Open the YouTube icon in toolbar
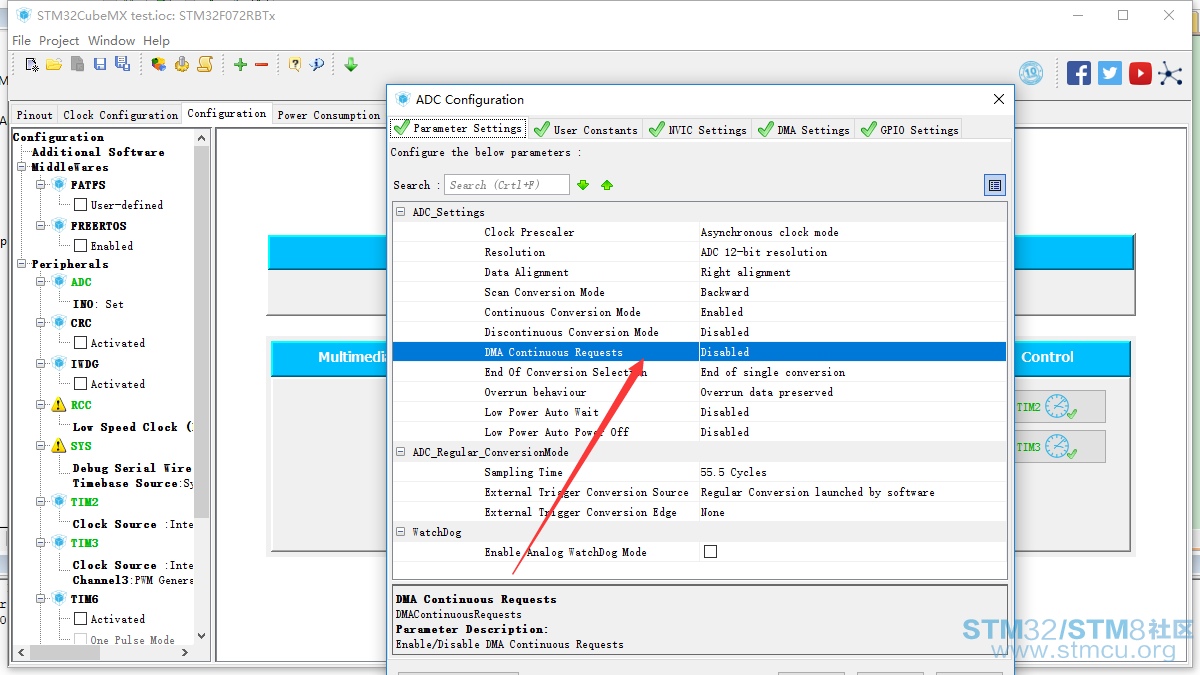The image size is (1200, 675). coord(1140,73)
